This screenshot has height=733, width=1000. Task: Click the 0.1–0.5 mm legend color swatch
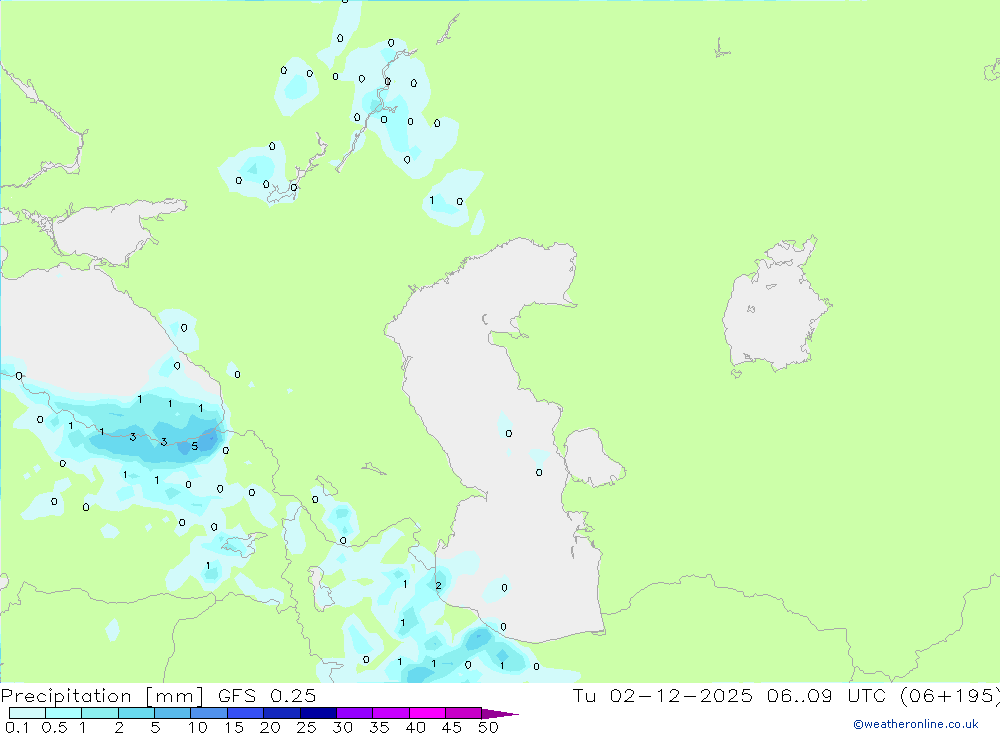27,713
